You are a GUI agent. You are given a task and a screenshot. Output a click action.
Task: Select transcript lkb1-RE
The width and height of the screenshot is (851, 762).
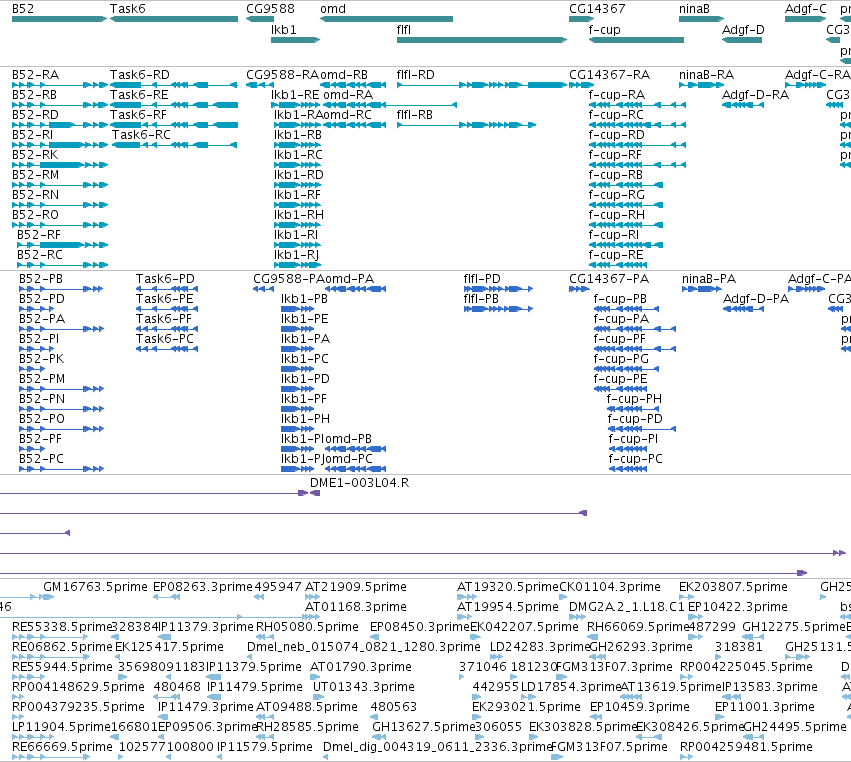295,94
